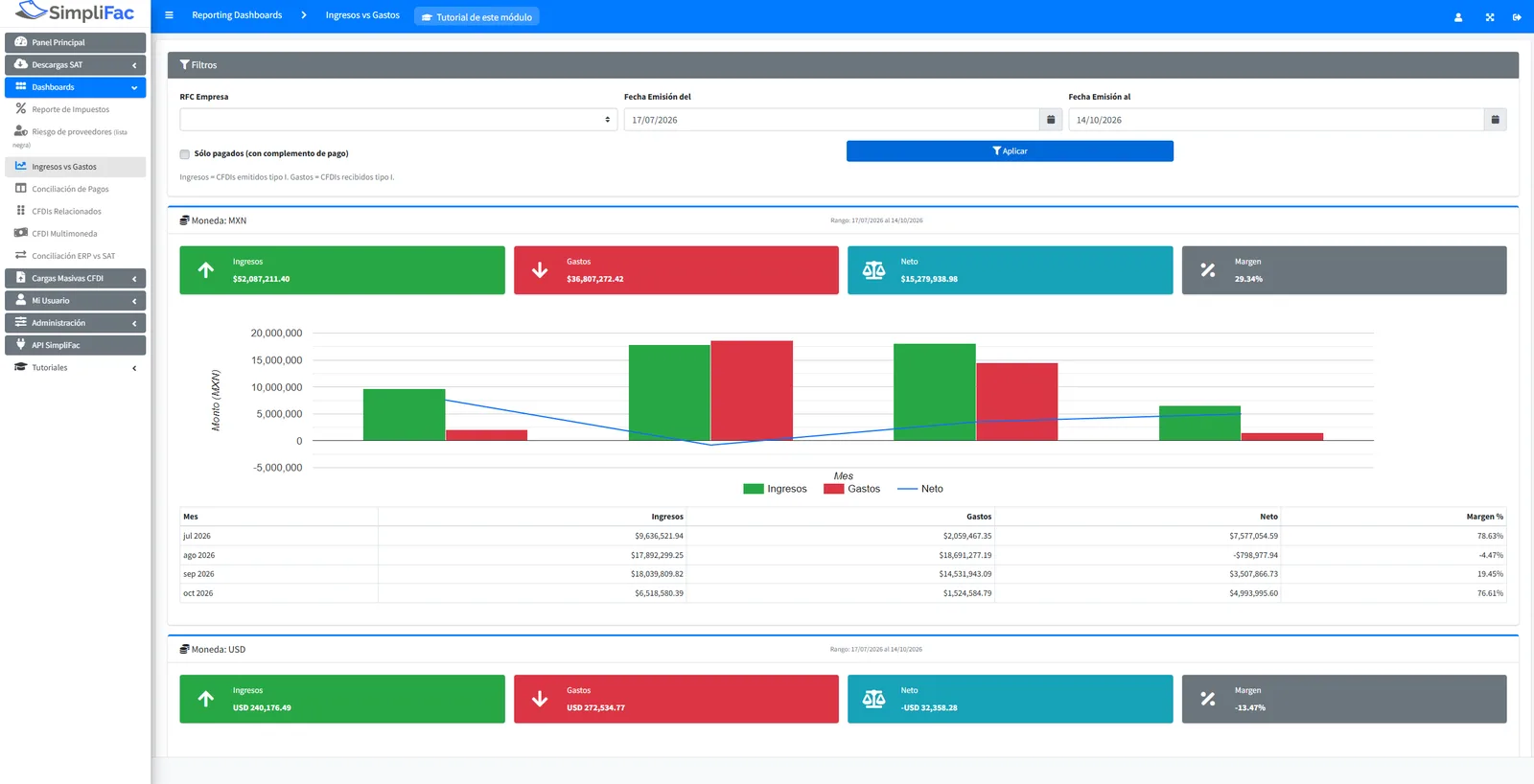Screen dimensions: 1534x784
Task: Expand Descargas SAT sidebar menu
Action: point(75,65)
